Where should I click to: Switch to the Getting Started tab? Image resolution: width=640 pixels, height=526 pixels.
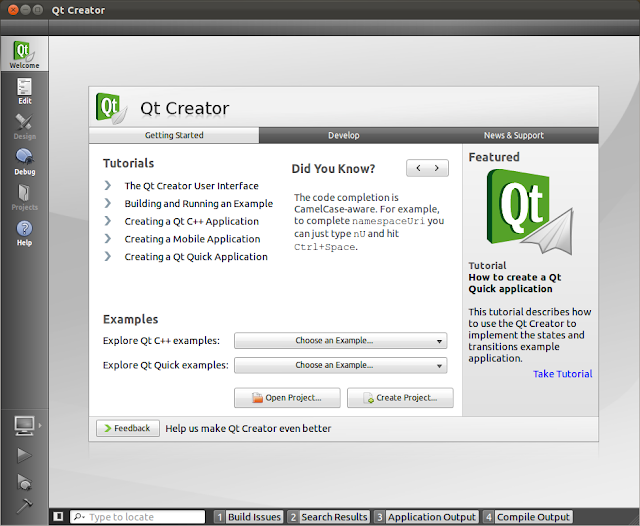tap(174, 135)
